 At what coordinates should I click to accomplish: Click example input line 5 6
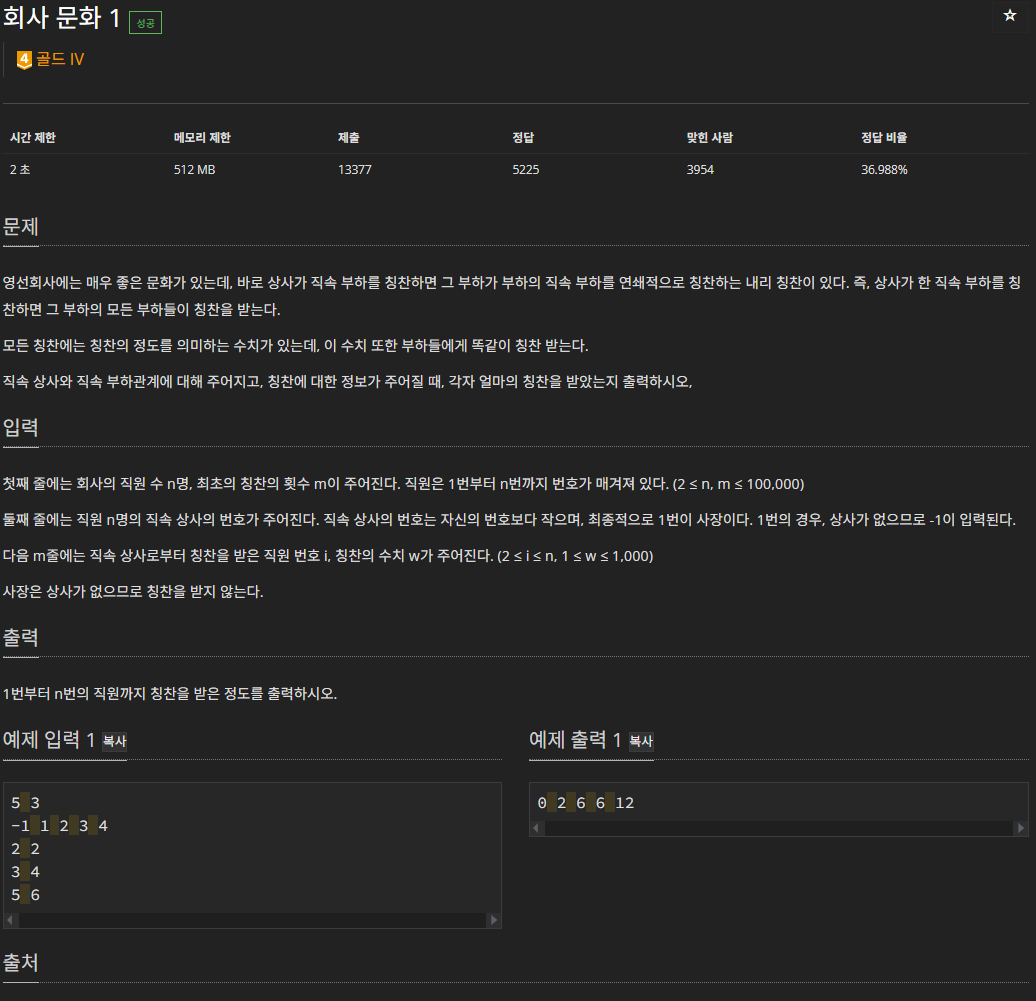25,895
